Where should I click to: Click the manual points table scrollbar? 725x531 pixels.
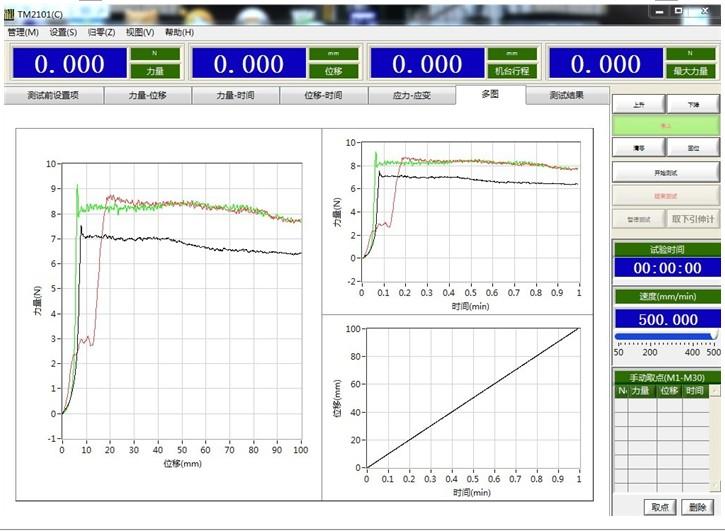[714, 440]
